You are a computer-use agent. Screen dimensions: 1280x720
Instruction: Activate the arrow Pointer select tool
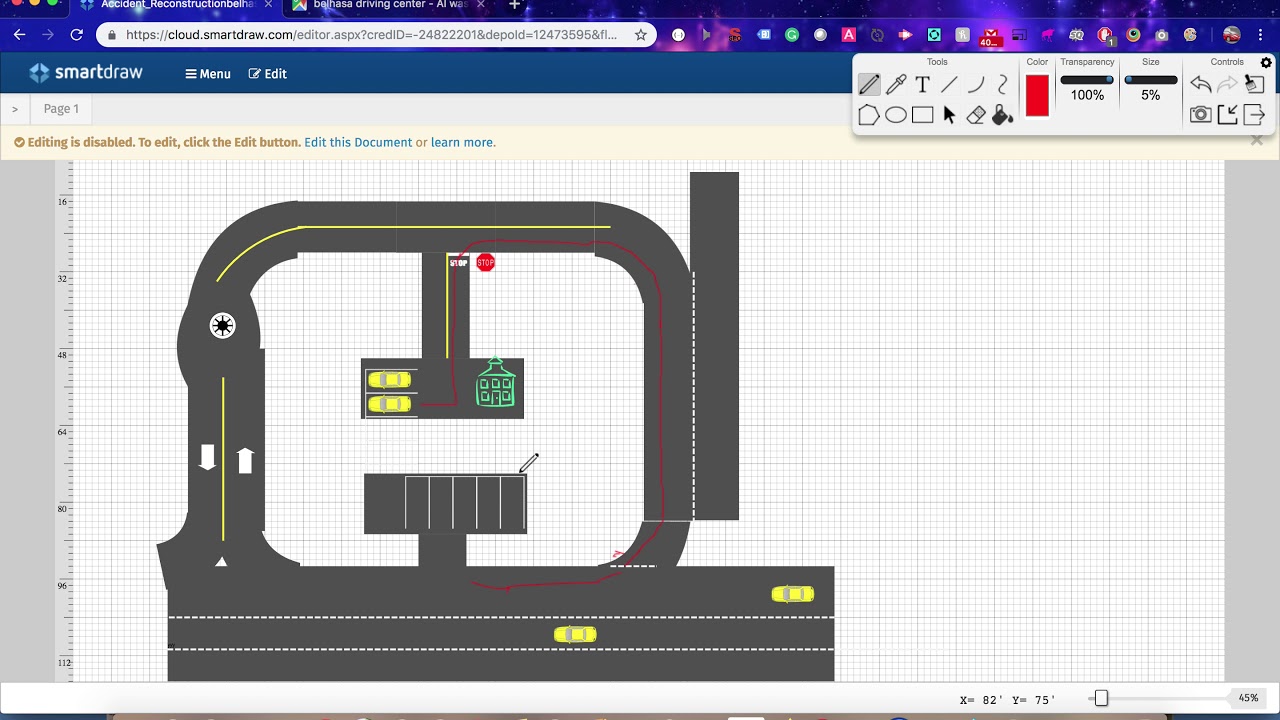(949, 115)
